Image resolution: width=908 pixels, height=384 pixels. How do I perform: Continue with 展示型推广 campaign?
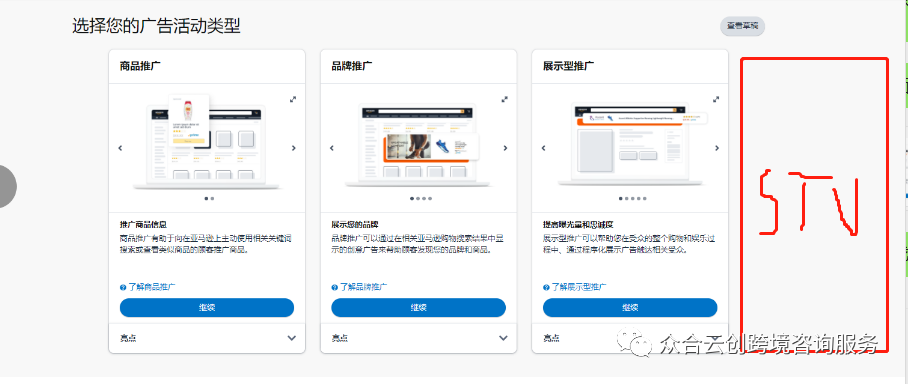point(630,308)
